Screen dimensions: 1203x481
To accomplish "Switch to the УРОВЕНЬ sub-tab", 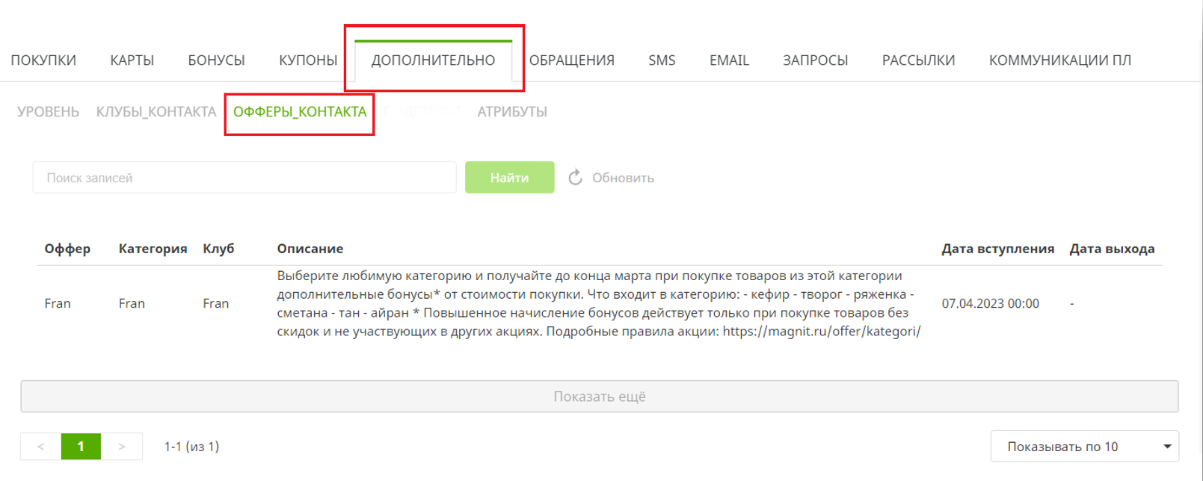I will (x=48, y=112).
